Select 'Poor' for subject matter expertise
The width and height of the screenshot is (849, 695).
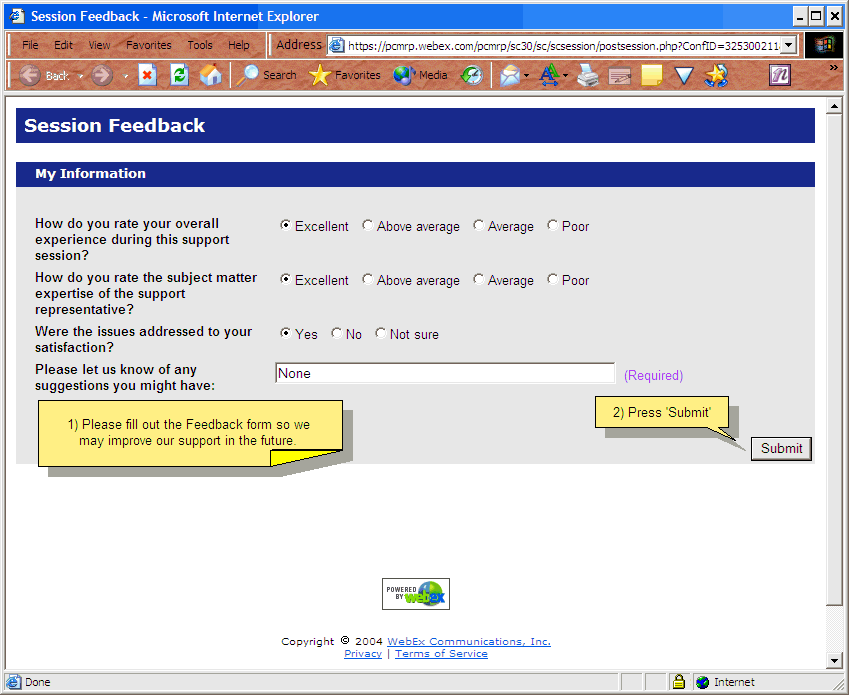click(x=553, y=280)
